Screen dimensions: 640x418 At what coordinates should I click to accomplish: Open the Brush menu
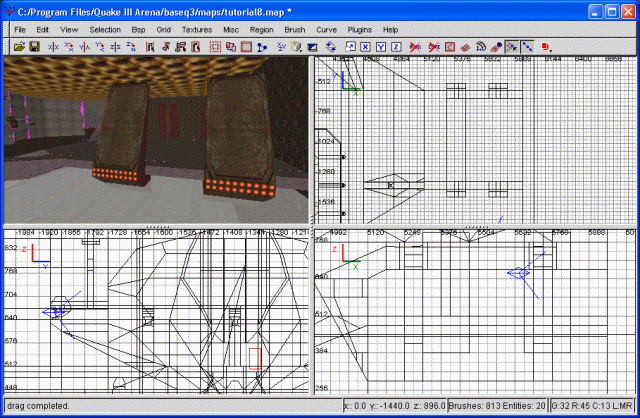[295, 30]
